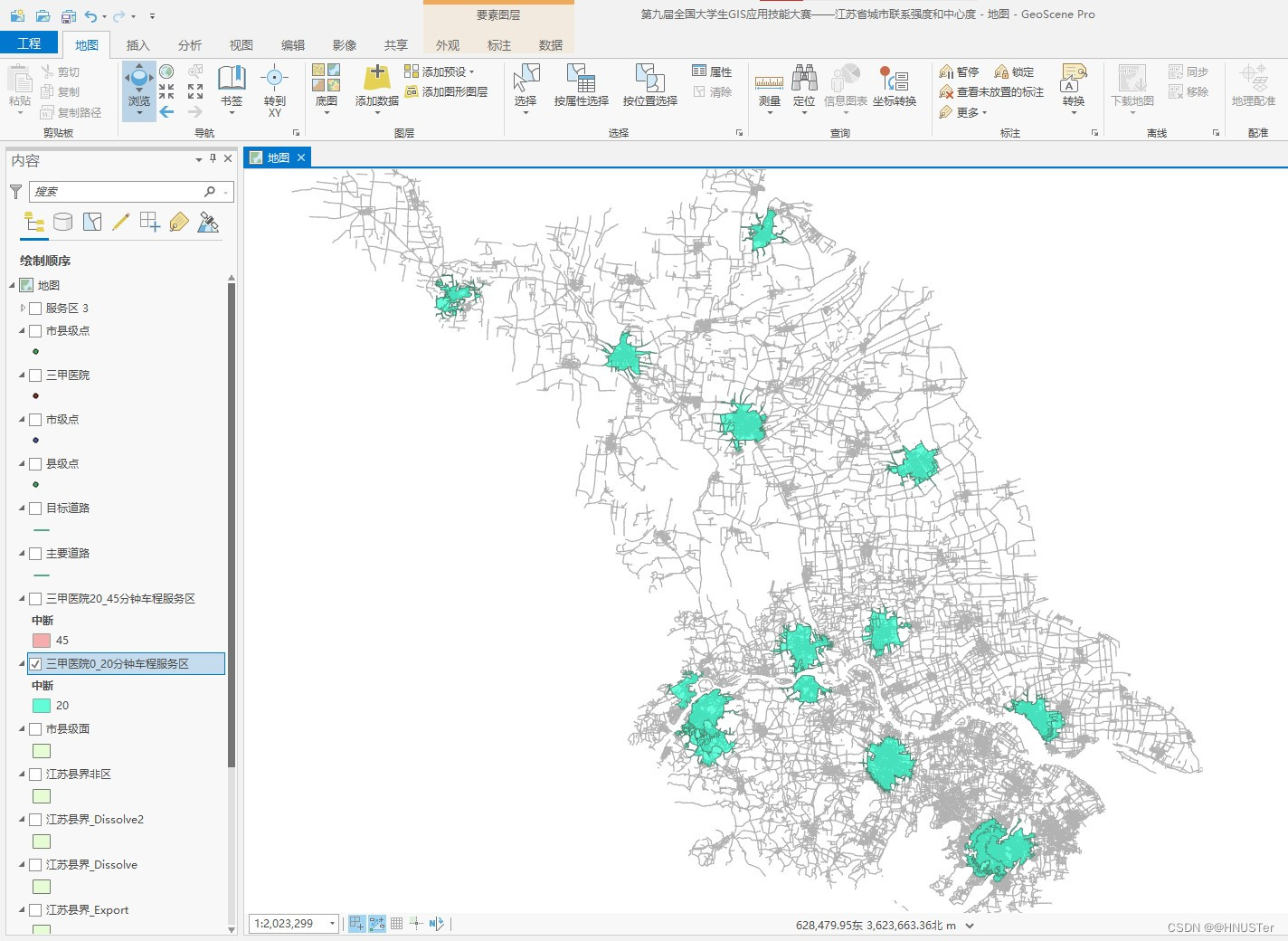Toggle the 市级点 layer checkbox

tap(36, 420)
